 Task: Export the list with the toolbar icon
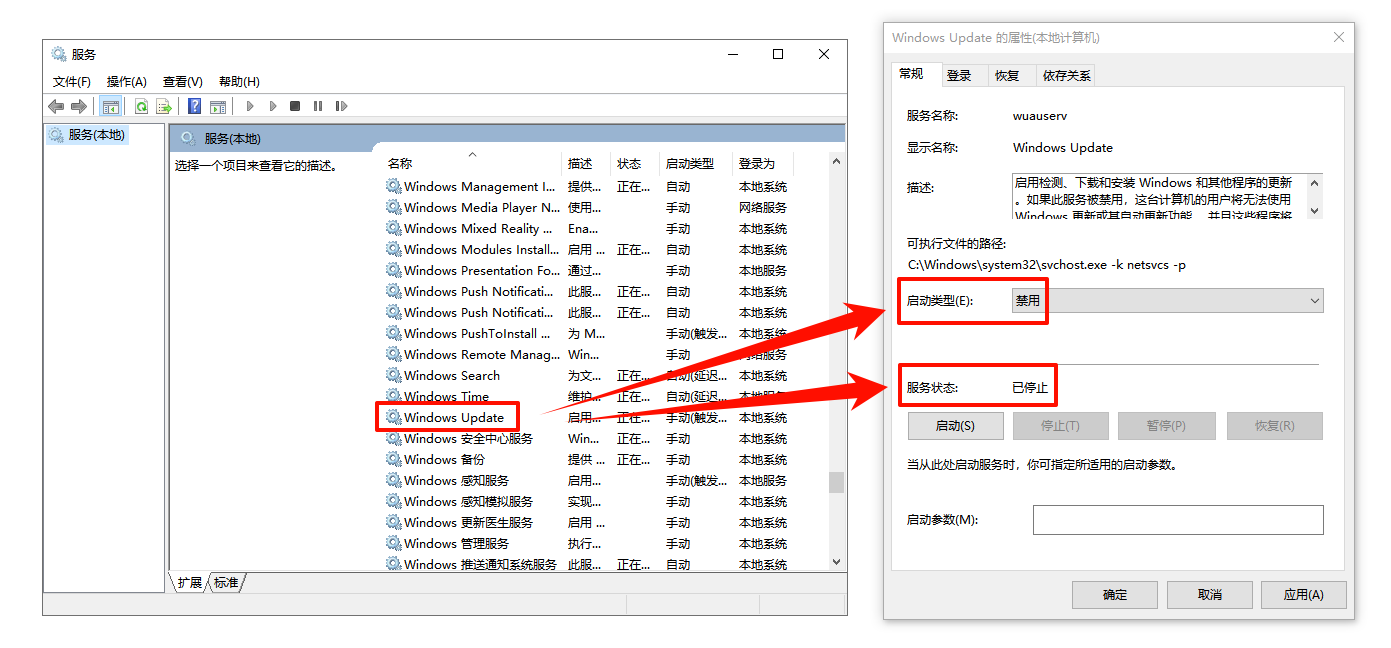(x=164, y=106)
